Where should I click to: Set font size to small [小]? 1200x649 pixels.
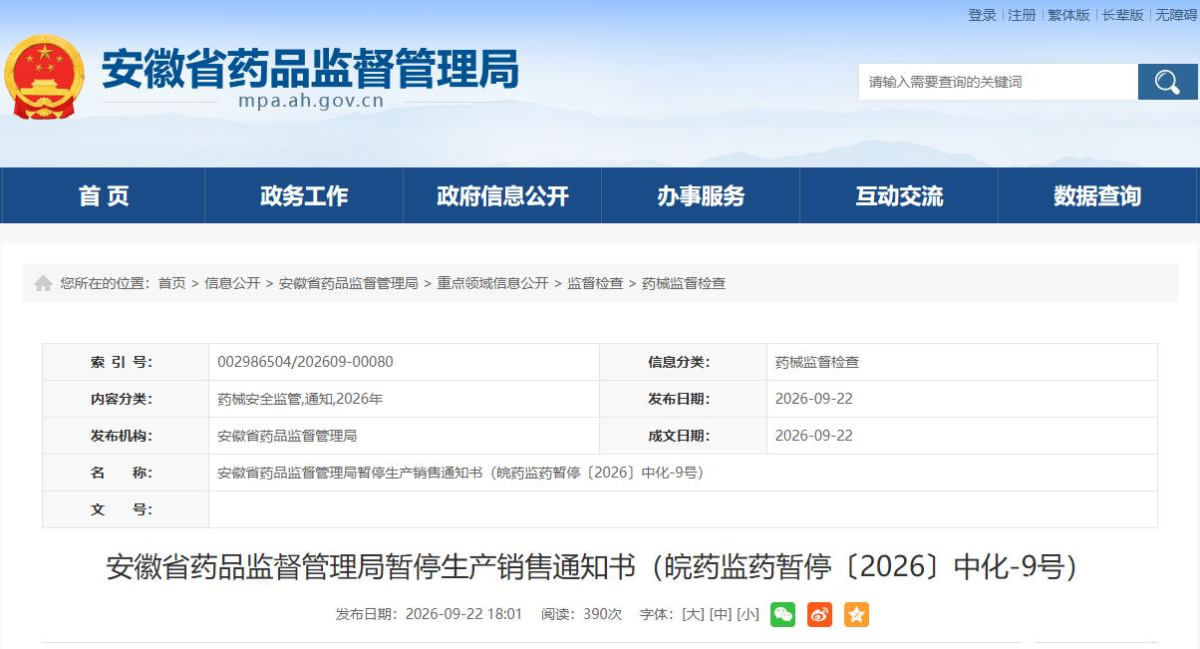748,614
